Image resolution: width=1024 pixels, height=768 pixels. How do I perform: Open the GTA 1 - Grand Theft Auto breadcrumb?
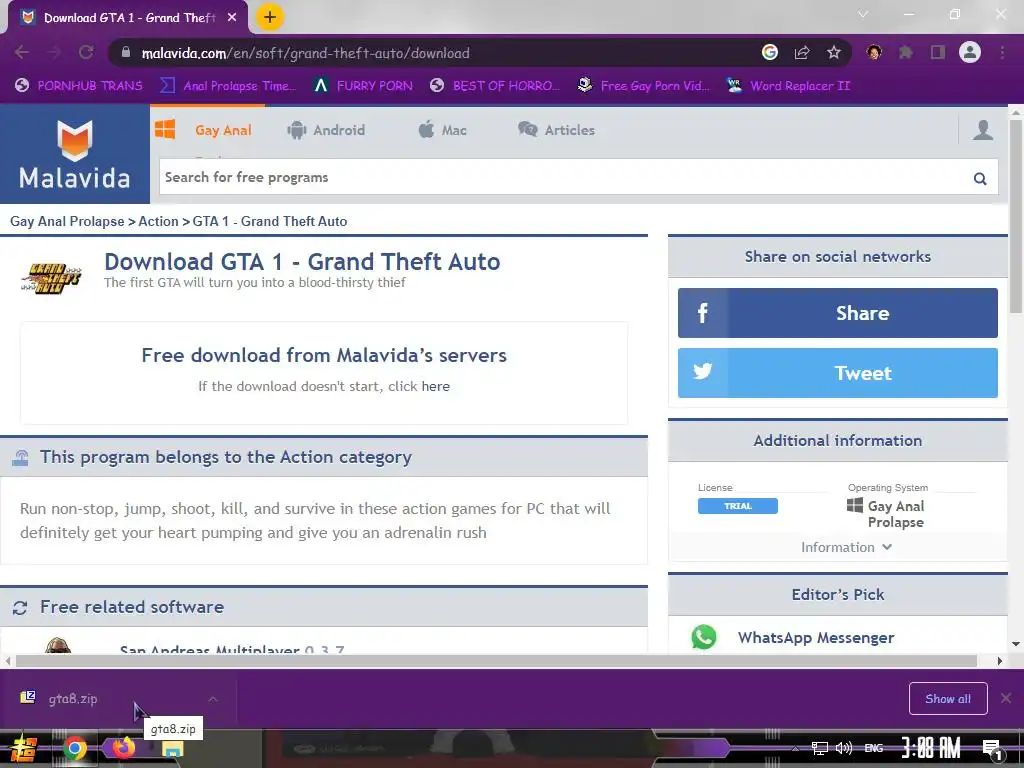pyautogui.click(x=270, y=221)
